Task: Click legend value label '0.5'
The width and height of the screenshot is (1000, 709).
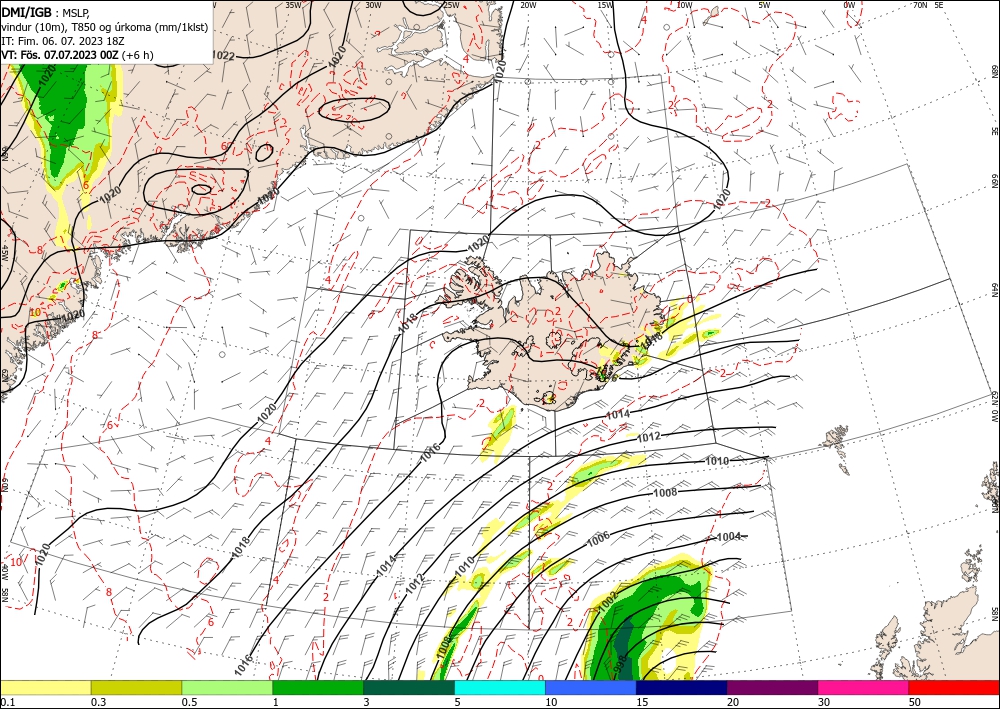Action: click(x=189, y=701)
